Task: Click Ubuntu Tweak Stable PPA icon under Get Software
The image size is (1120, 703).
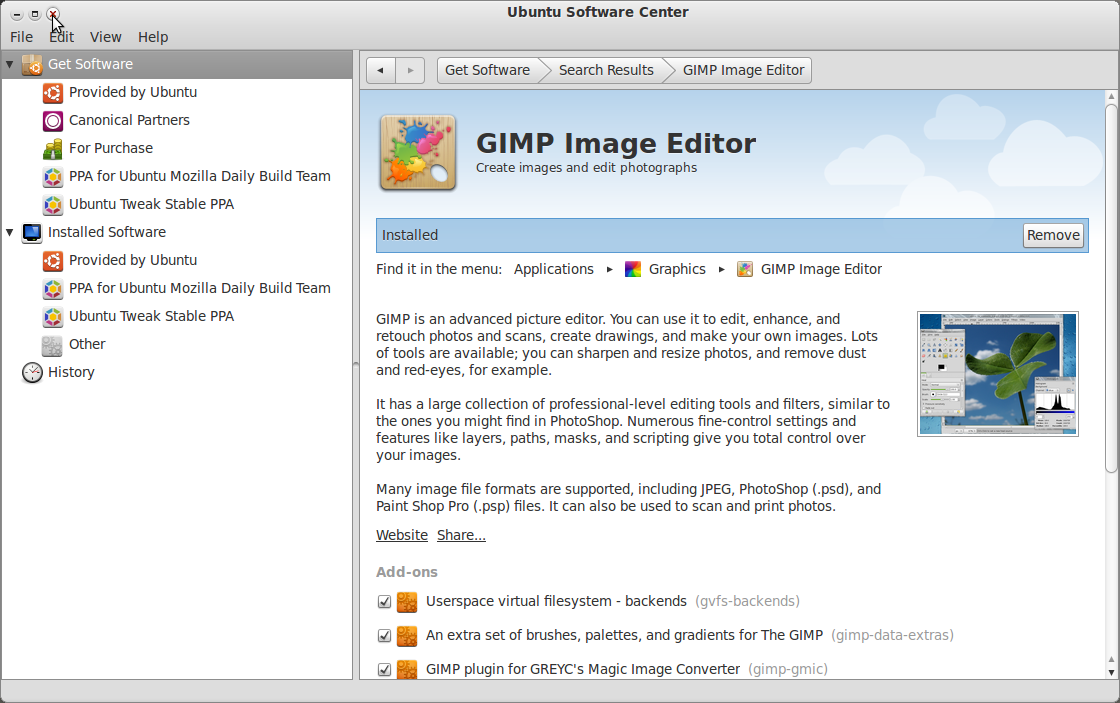Action: click(53, 204)
